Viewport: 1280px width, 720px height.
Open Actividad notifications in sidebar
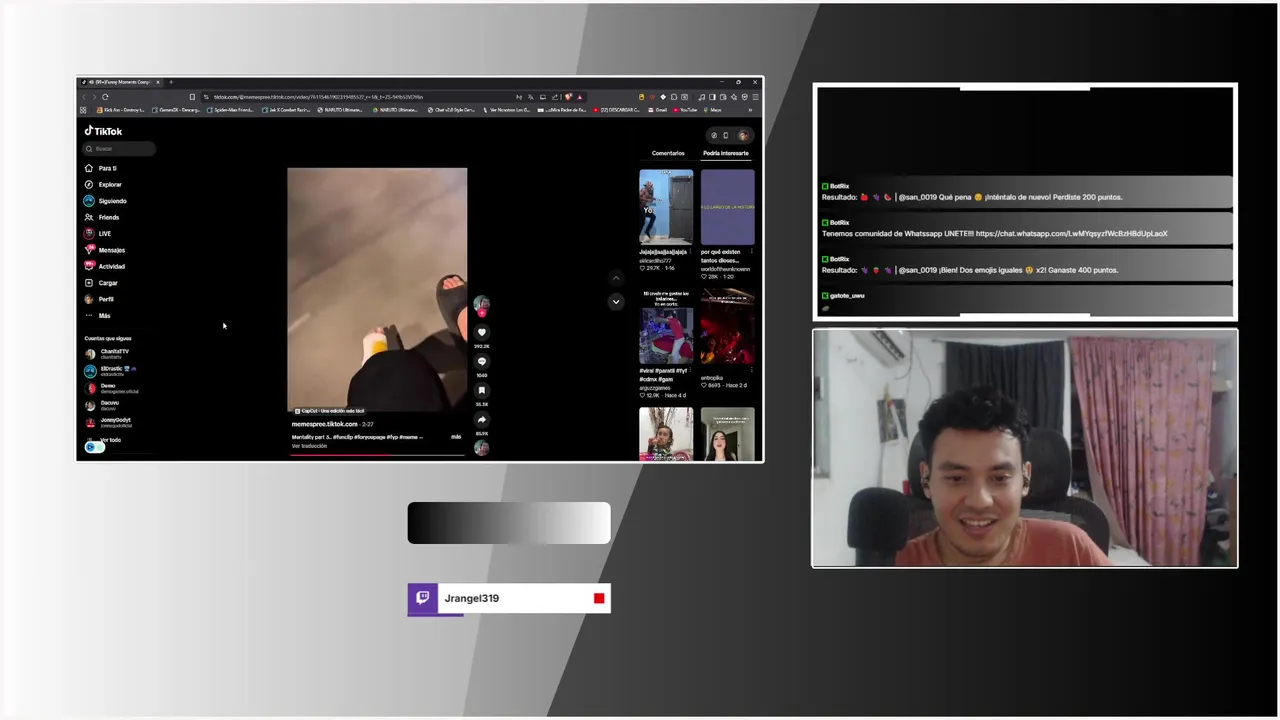click(x=105, y=266)
